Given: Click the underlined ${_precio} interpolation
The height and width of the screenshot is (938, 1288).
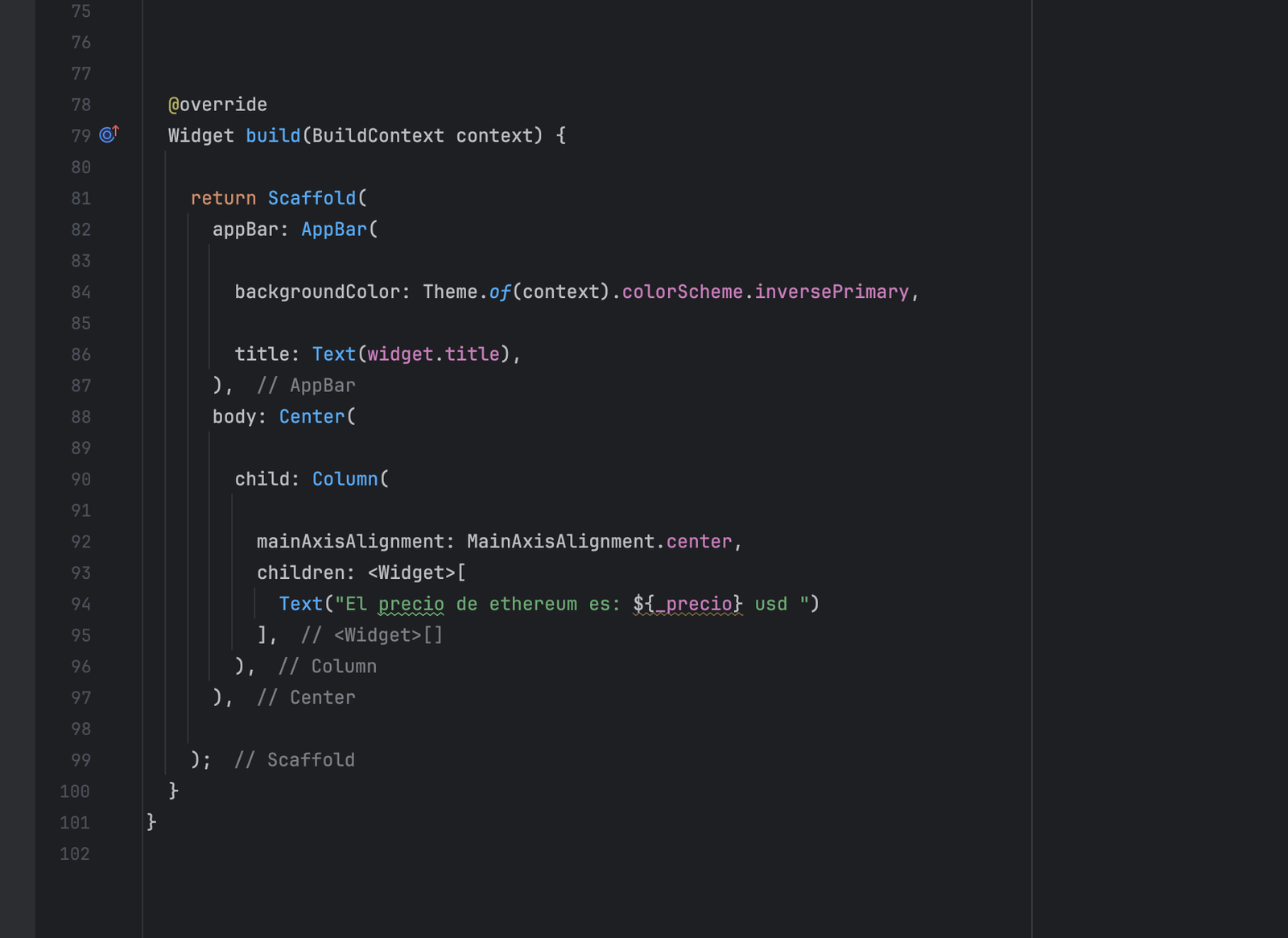Looking at the screenshot, I should point(688,604).
